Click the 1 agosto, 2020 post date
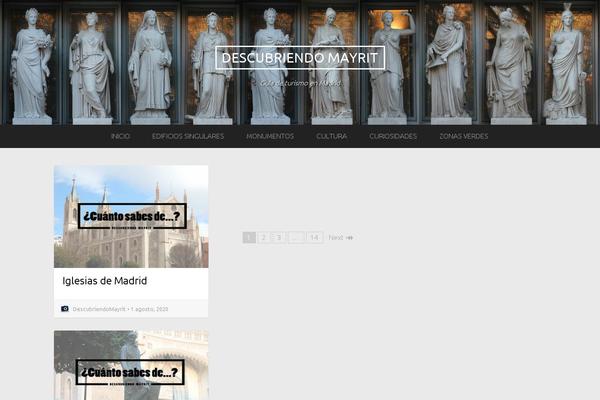600x400 pixels. pyautogui.click(x=149, y=309)
